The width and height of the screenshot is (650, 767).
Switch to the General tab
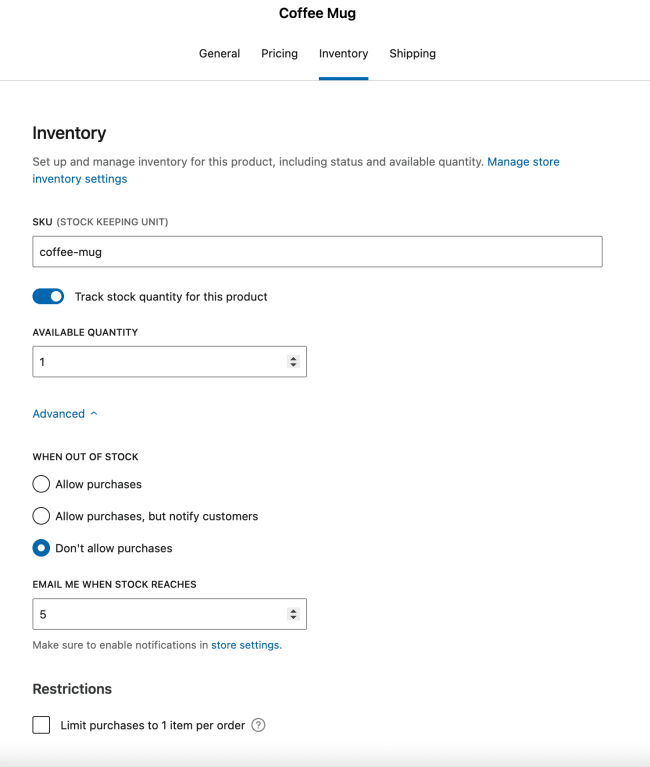click(x=219, y=54)
